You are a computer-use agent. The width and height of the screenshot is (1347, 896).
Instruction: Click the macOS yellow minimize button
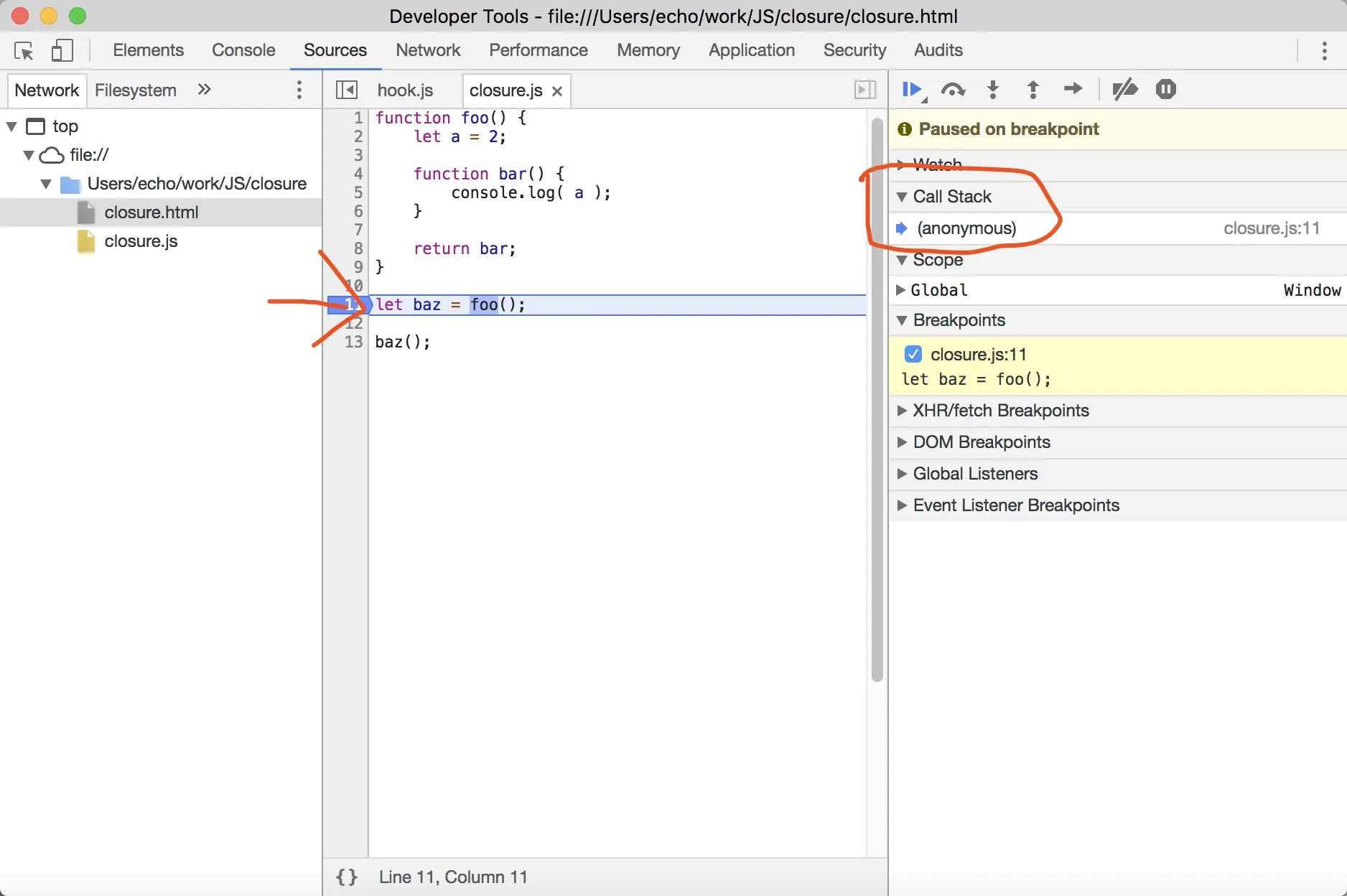point(49,16)
